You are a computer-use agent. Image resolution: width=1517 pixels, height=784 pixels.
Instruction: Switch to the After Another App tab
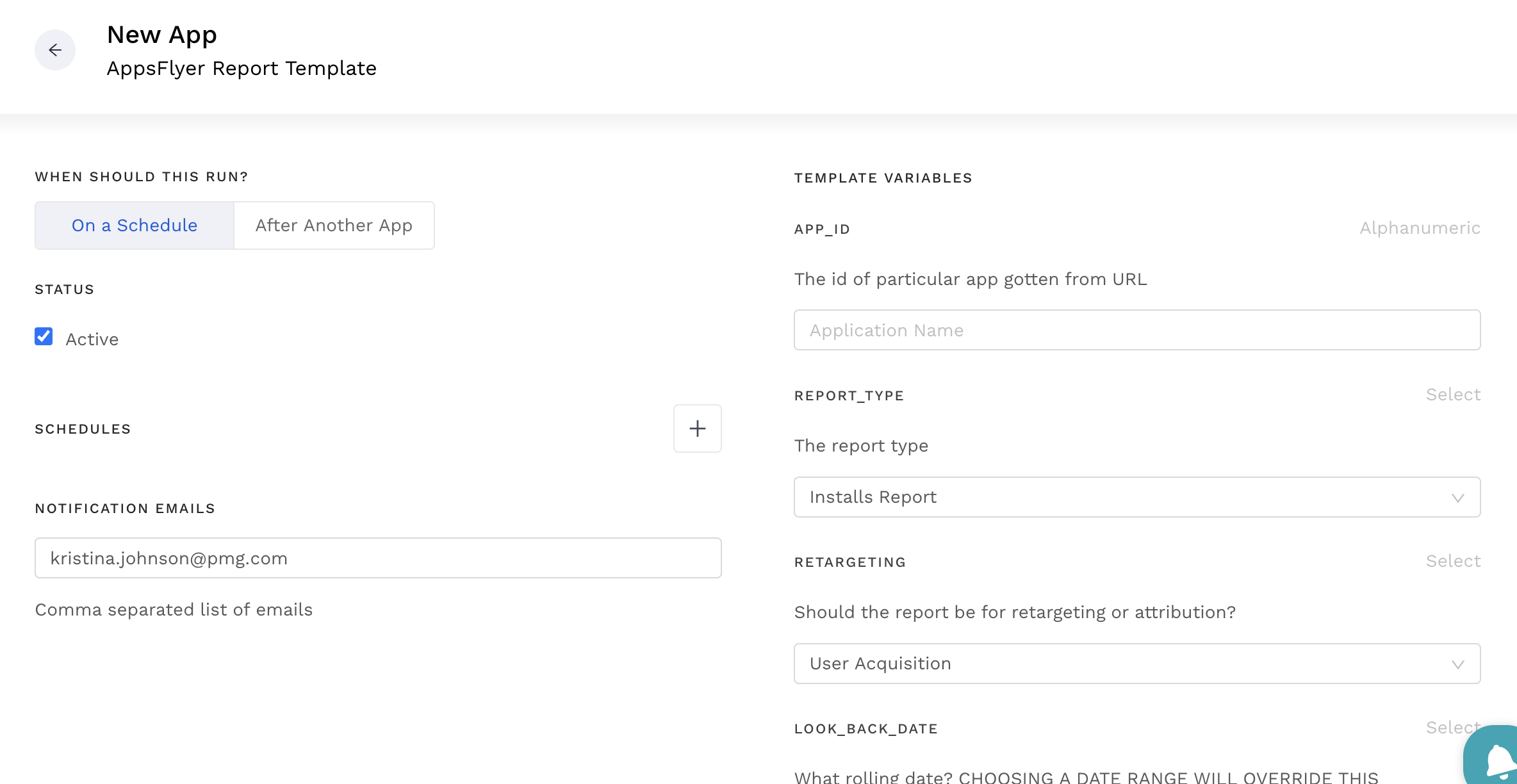[334, 225]
